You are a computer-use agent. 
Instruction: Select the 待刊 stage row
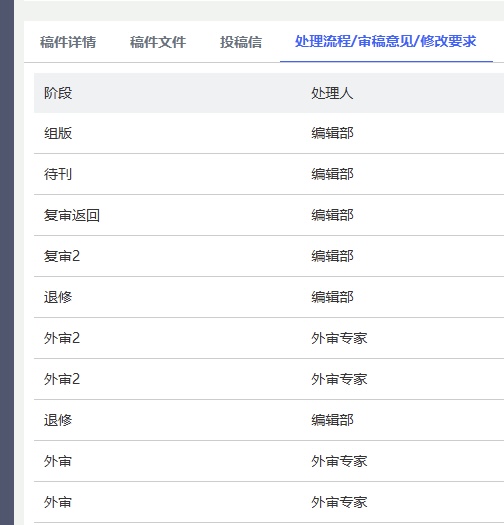pos(269,174)
